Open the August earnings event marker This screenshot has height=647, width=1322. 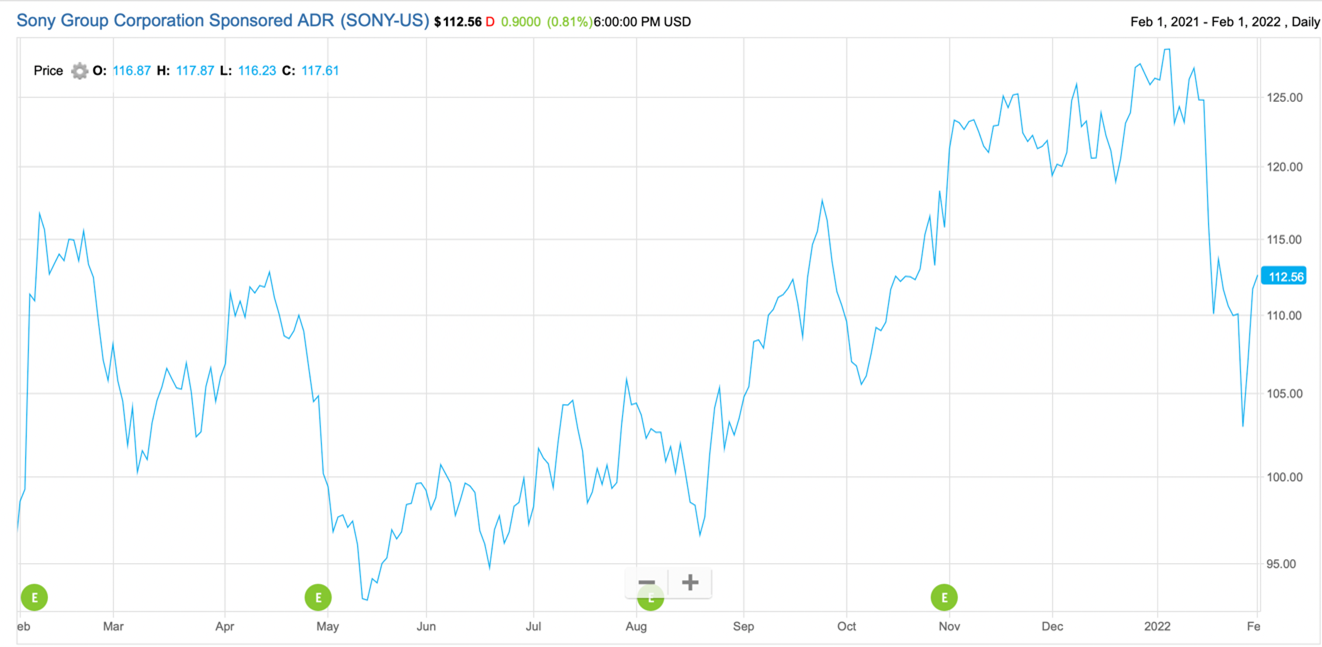pyautogui.click(x=650, y=600)
